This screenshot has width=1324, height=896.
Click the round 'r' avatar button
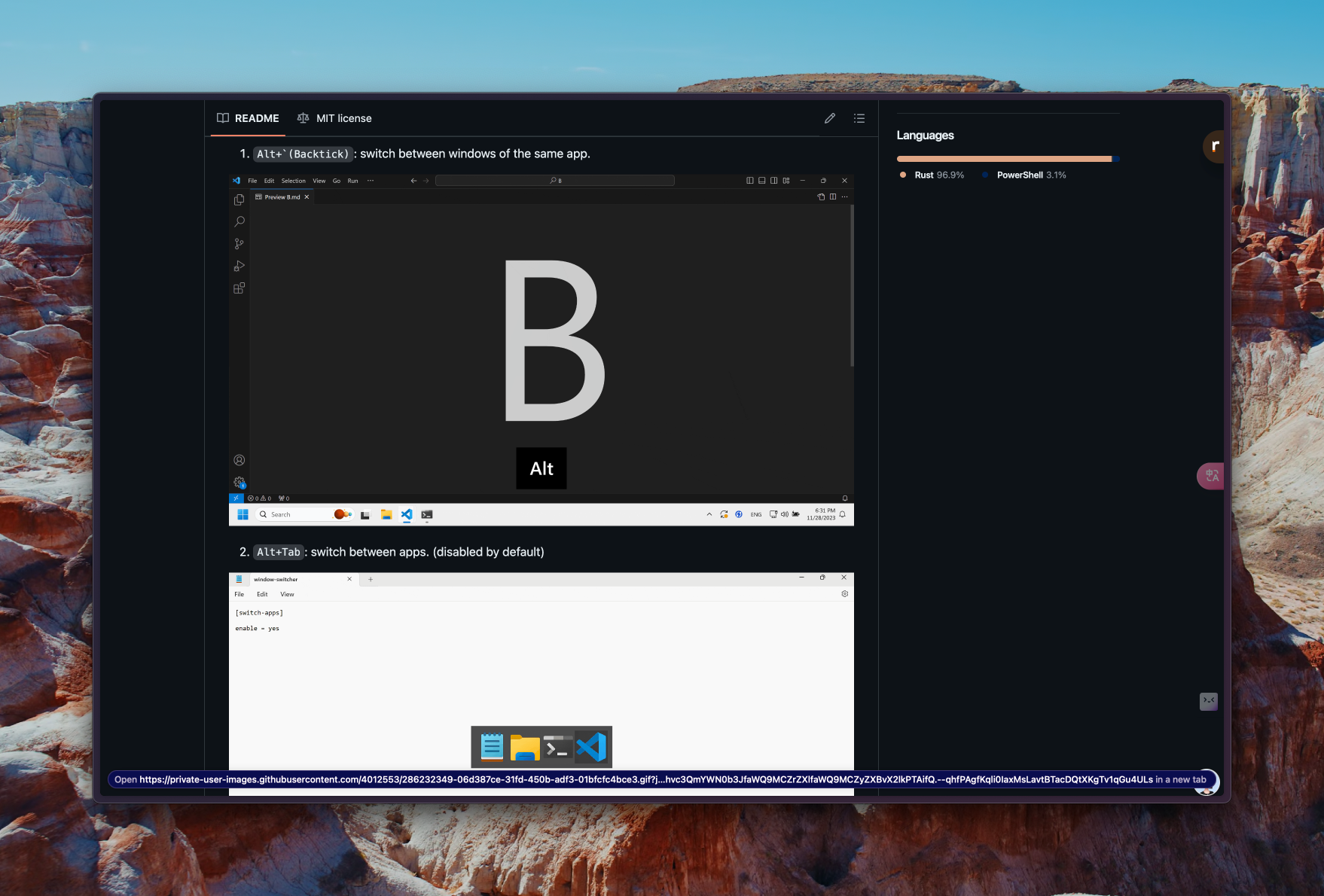click(x=1213, y=146)
